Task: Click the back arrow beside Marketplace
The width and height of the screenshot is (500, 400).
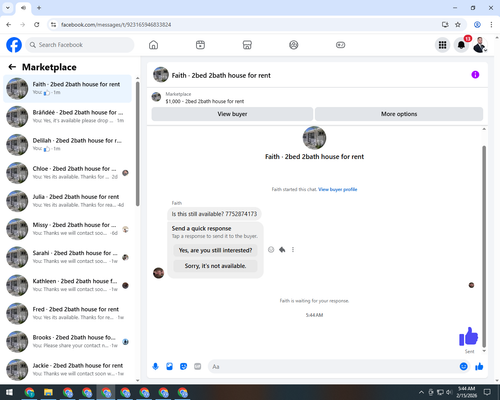Action: coord(12,67)
